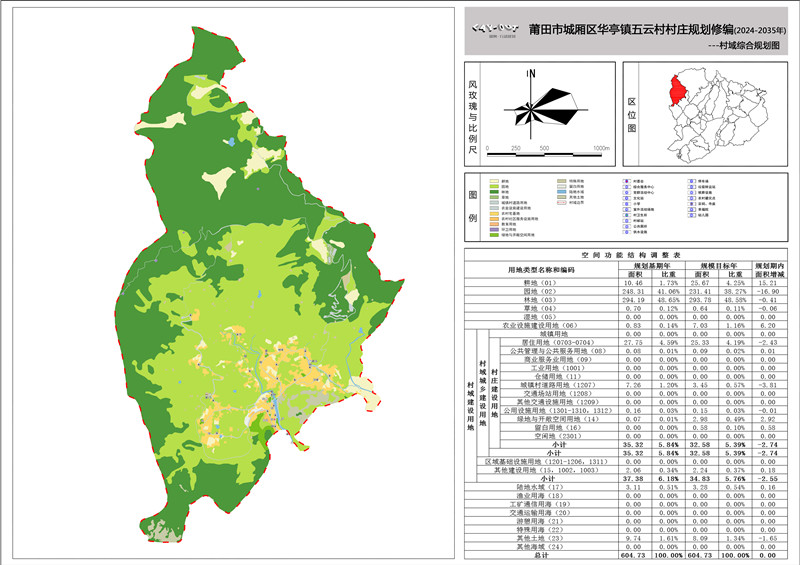
Task: Click the parking lot (停车场) legend symbol
Action: pyautogui.click(x=691, y=180)
